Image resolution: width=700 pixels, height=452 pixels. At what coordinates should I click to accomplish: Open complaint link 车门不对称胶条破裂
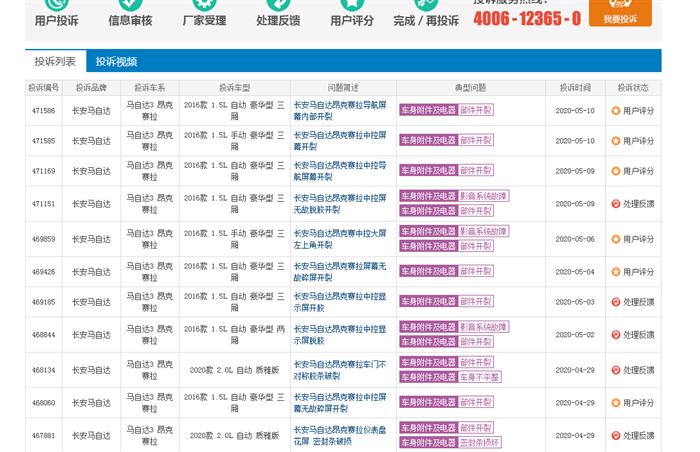tap(340, 370)
